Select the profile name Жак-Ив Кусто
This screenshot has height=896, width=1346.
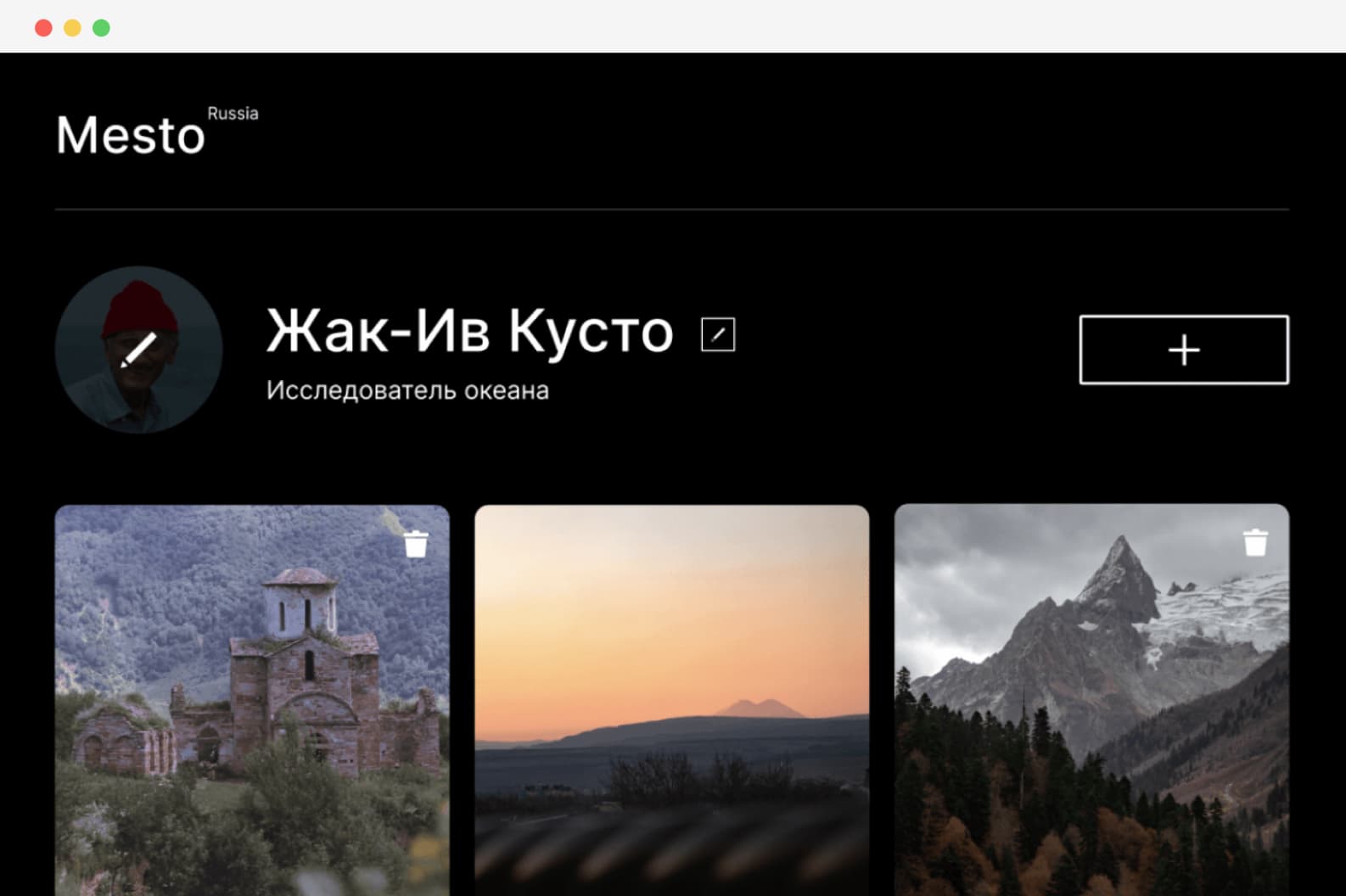pyautogui.click(x=469, y=331)
